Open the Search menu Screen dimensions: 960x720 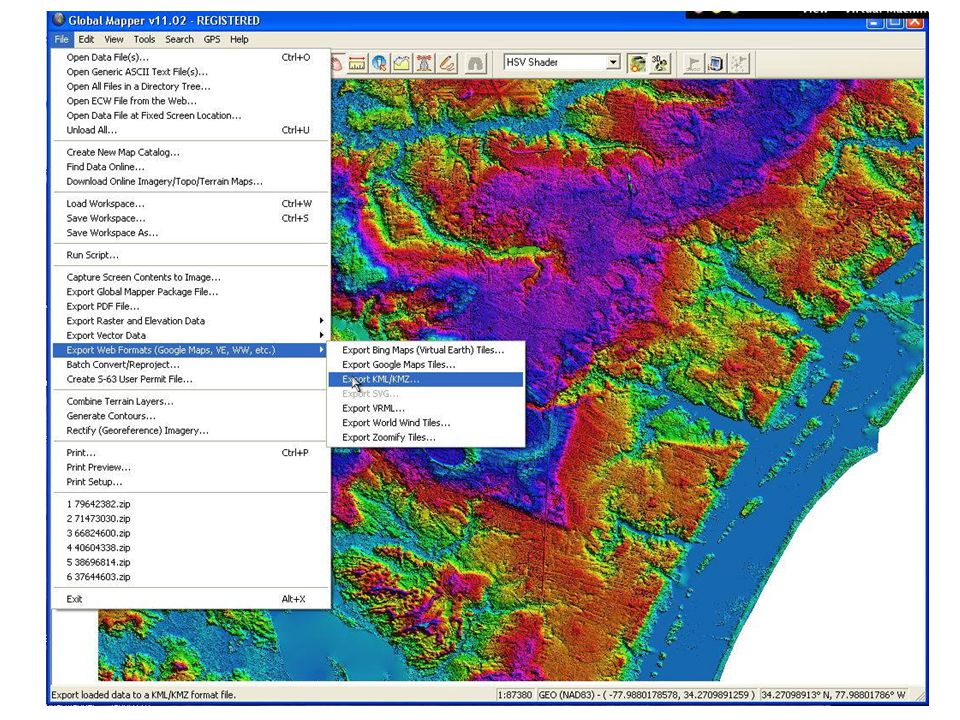tap(179, 39)
